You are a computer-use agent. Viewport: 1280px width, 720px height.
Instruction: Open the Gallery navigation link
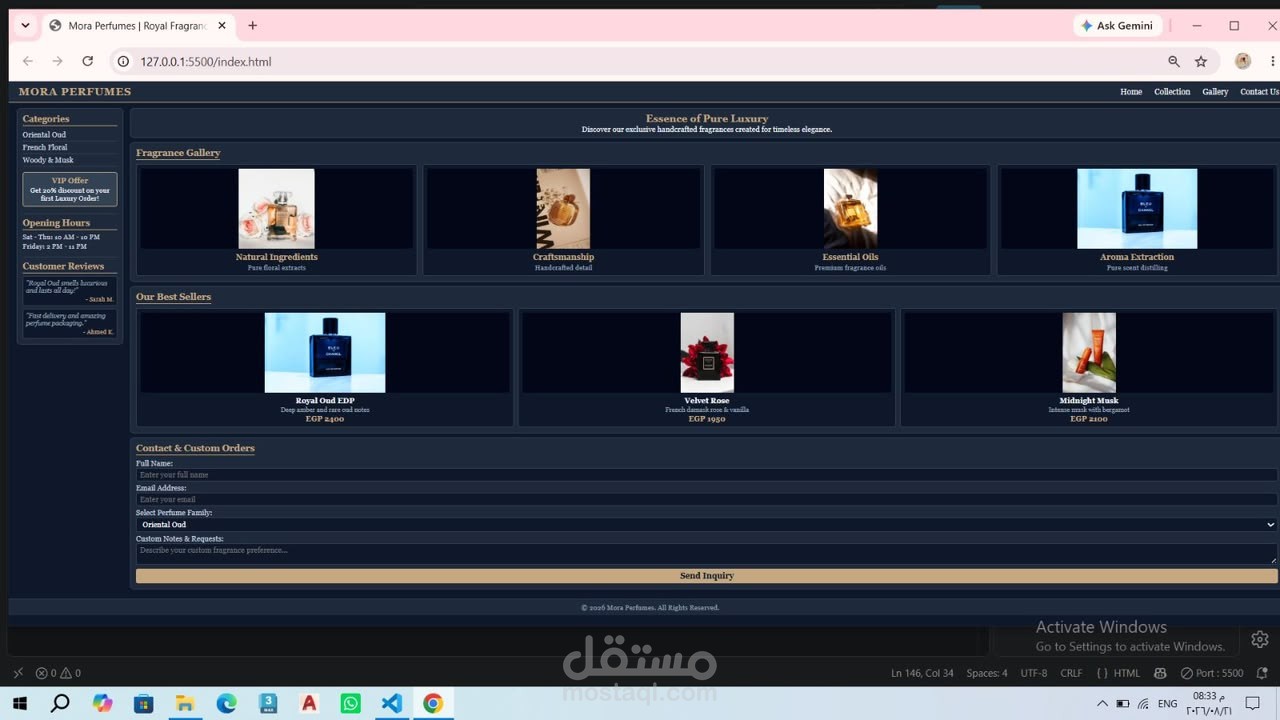(1215, 92)
